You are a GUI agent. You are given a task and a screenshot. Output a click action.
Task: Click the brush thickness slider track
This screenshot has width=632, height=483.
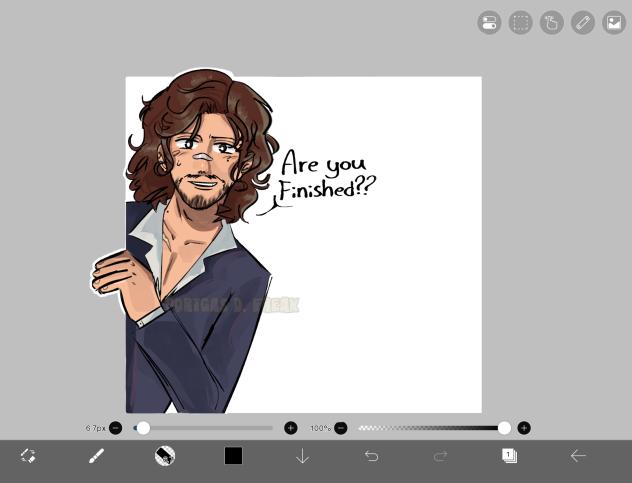210,428
